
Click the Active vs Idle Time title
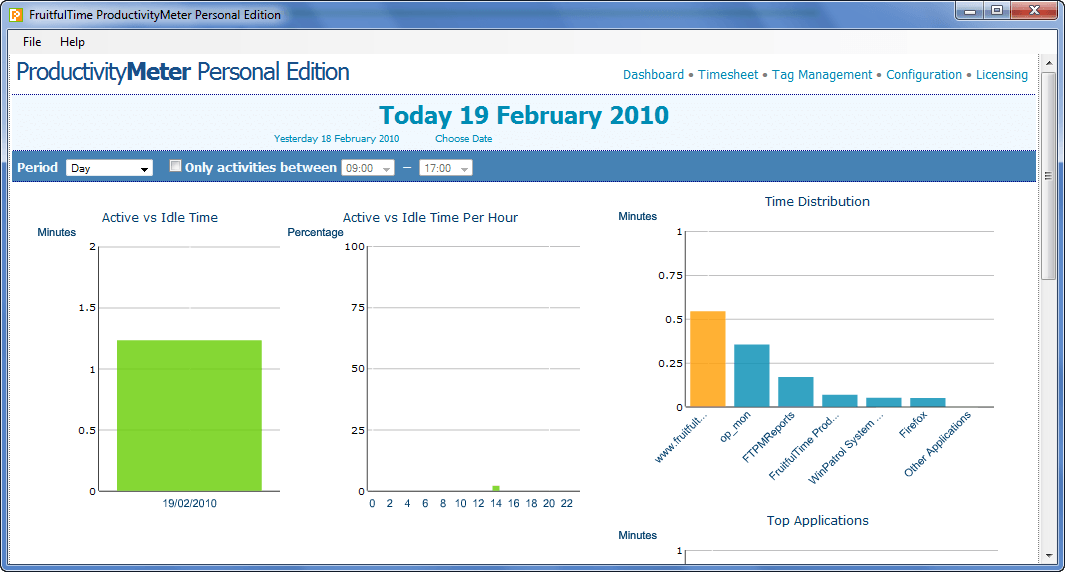click(160, 217)
